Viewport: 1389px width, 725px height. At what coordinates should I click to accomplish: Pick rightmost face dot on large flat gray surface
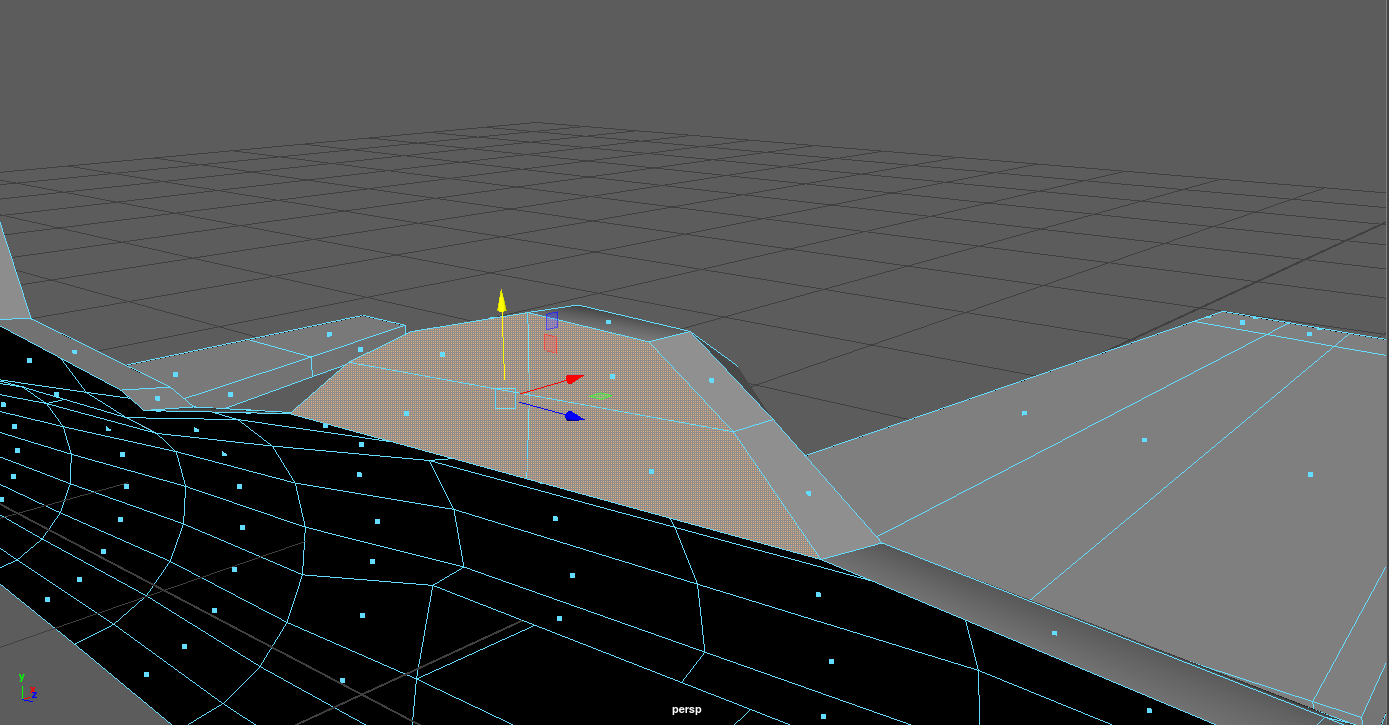pos(1310,474)
